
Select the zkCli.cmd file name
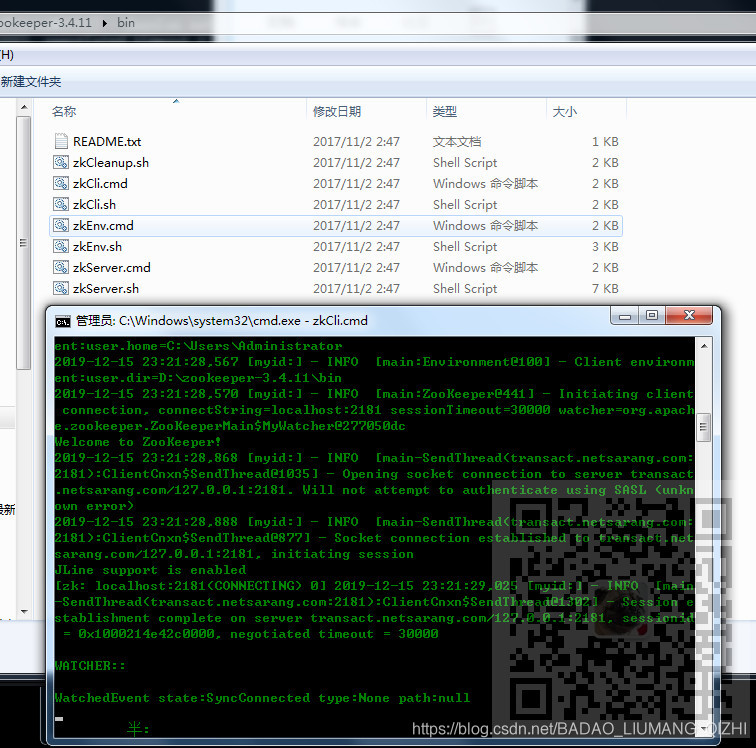[100, 184]
